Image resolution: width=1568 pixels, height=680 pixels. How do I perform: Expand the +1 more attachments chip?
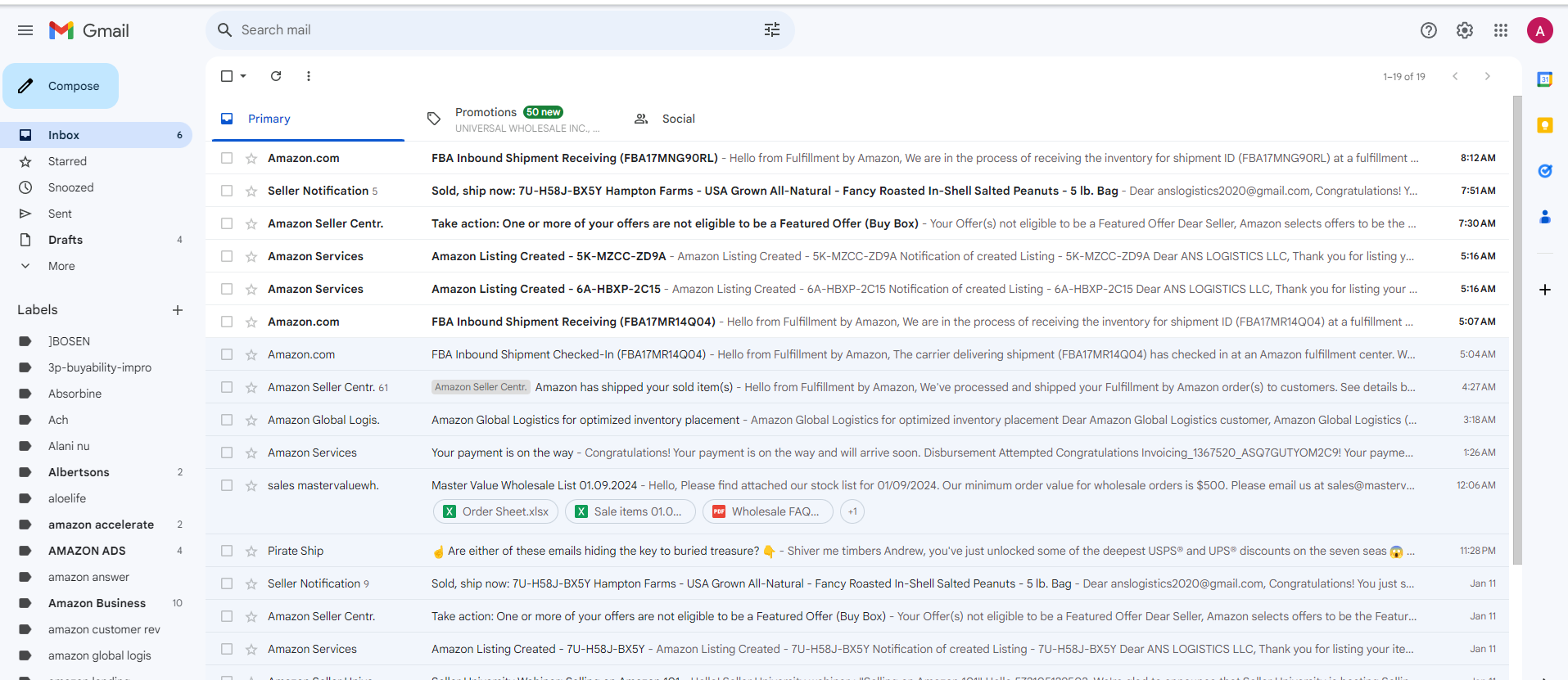(x=852, y=511)
